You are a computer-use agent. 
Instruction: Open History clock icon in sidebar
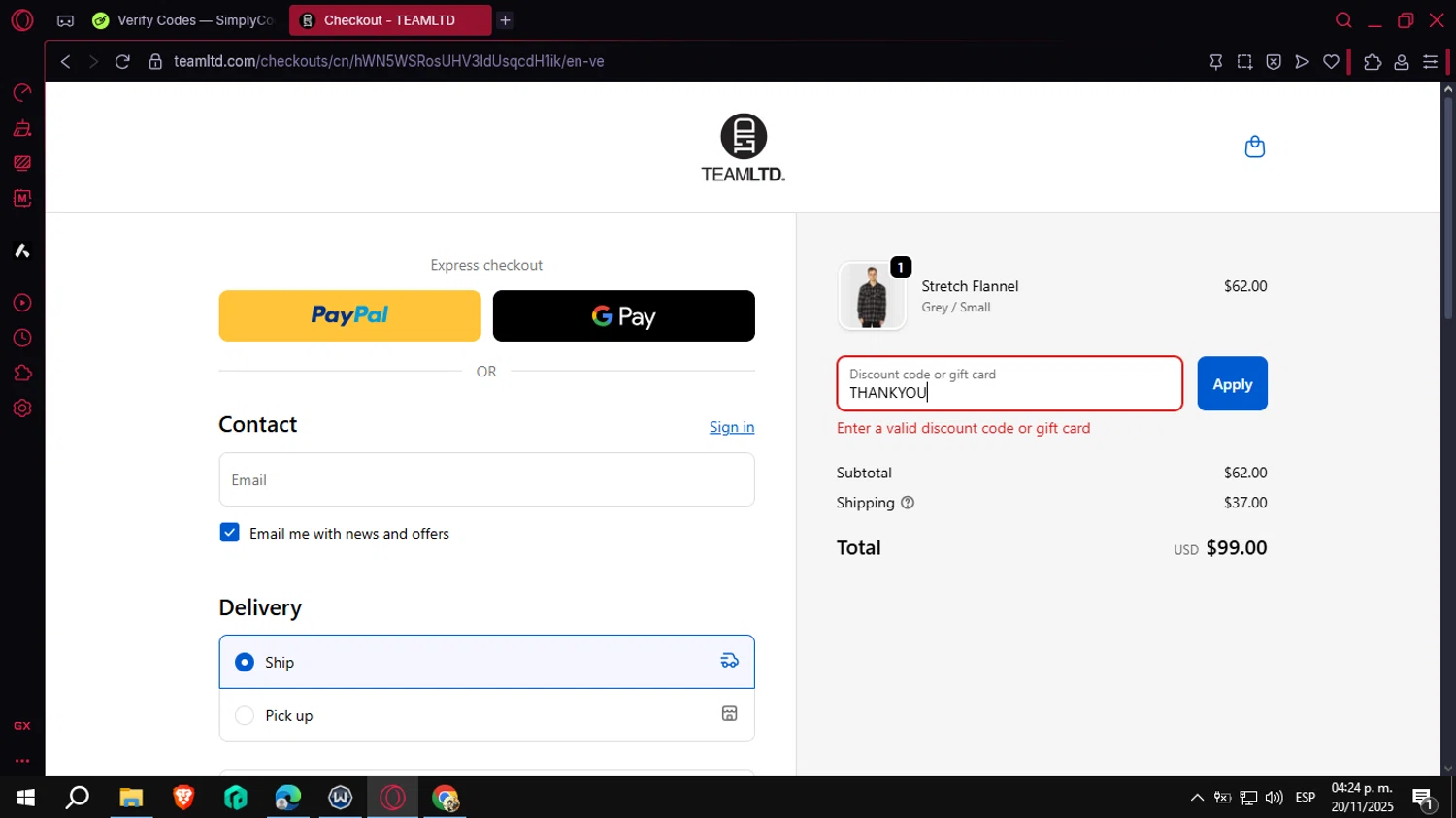tap(22, 338)
